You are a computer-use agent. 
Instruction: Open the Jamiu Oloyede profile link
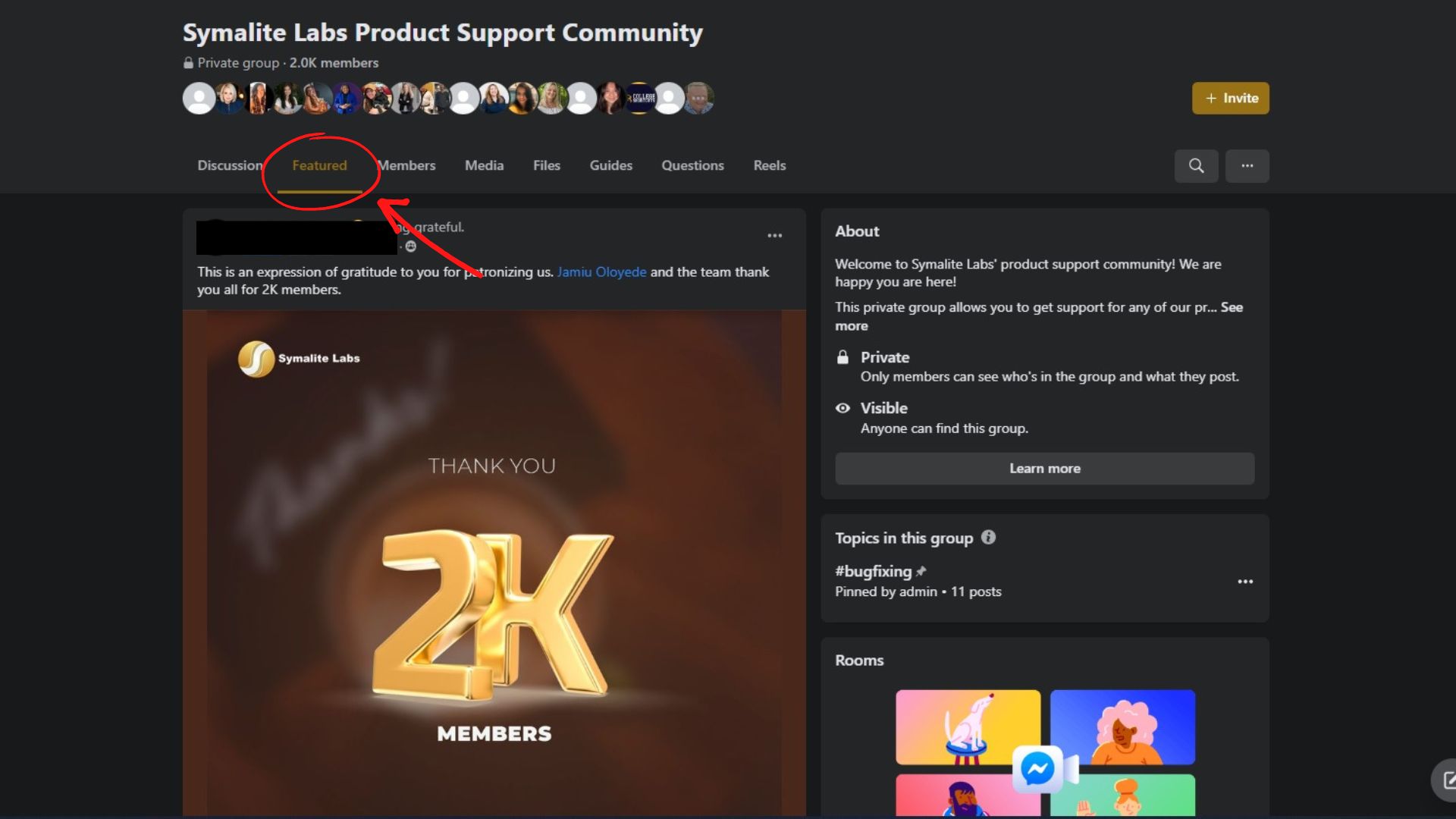pos(601,271)
